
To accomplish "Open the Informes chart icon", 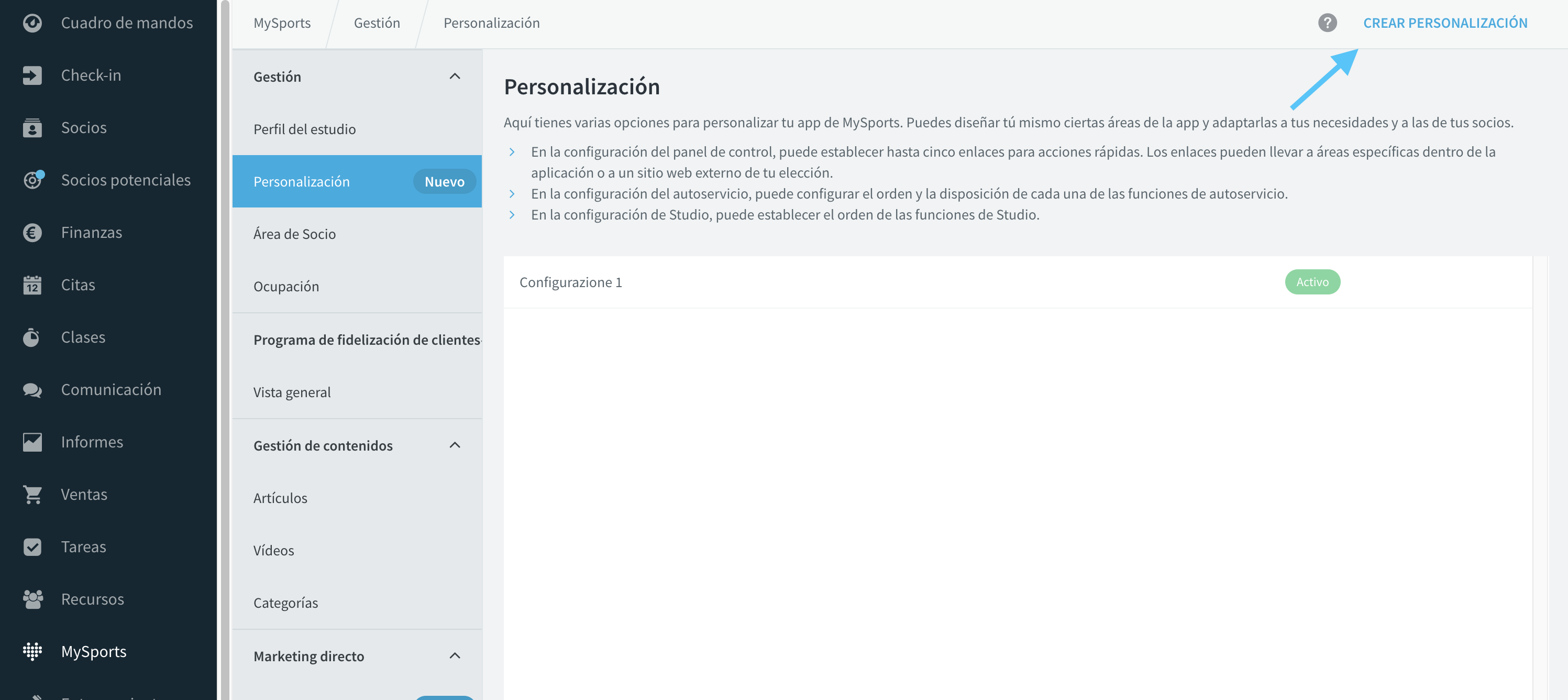I will [32, 442].
